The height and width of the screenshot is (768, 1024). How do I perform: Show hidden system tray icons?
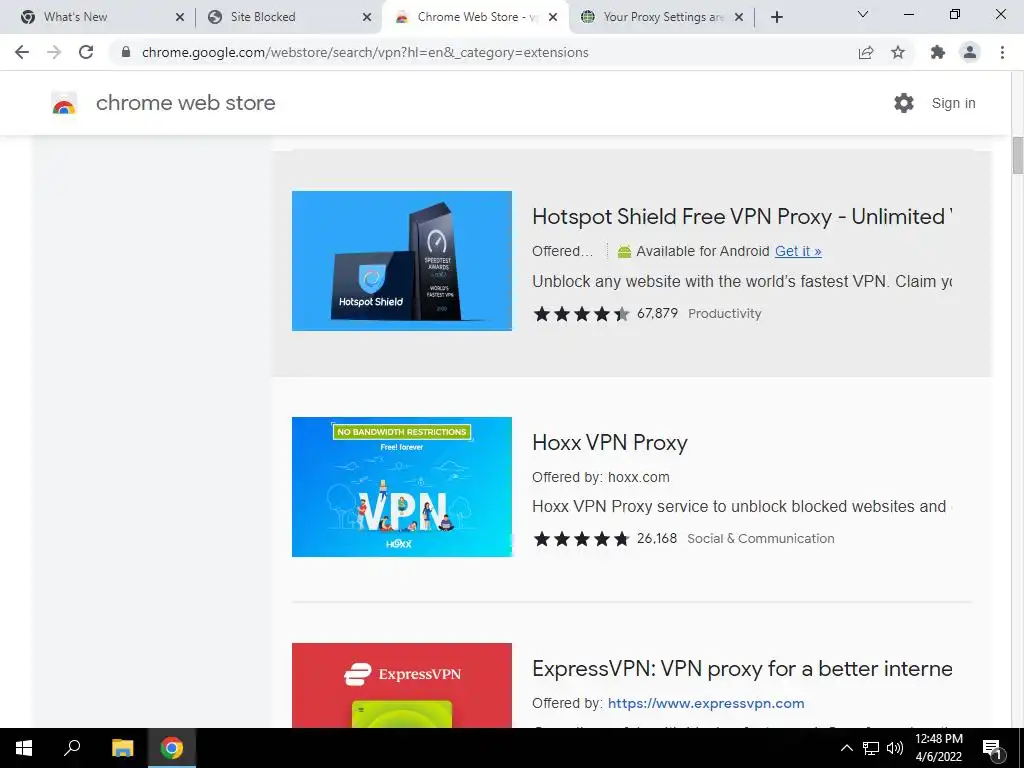[x=846, y=748]
